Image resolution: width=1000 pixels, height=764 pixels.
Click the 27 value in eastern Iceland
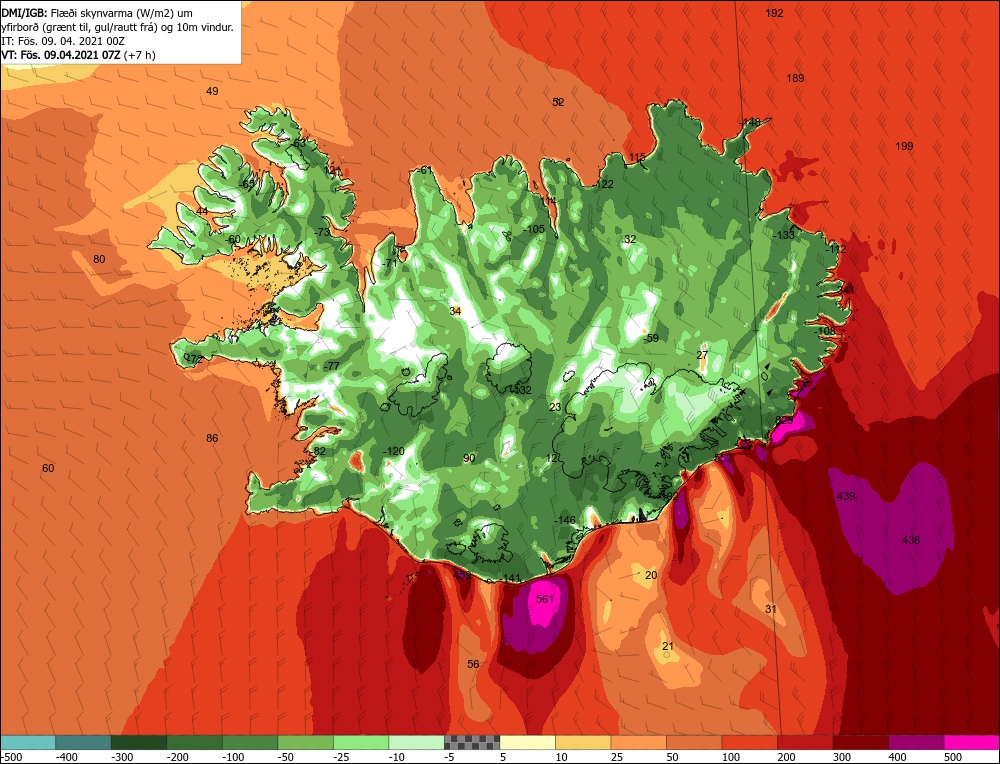pyautogui.click(x=702, y=355)
